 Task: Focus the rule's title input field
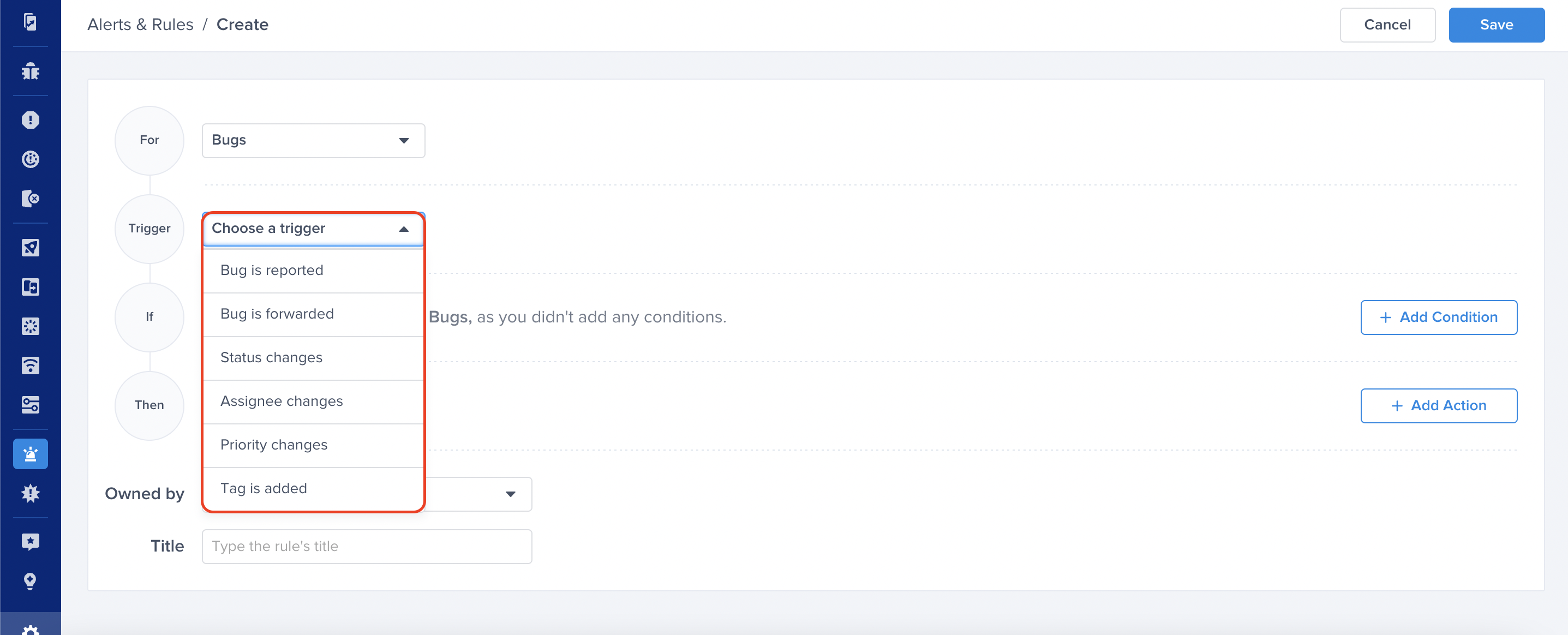(367, 546)
